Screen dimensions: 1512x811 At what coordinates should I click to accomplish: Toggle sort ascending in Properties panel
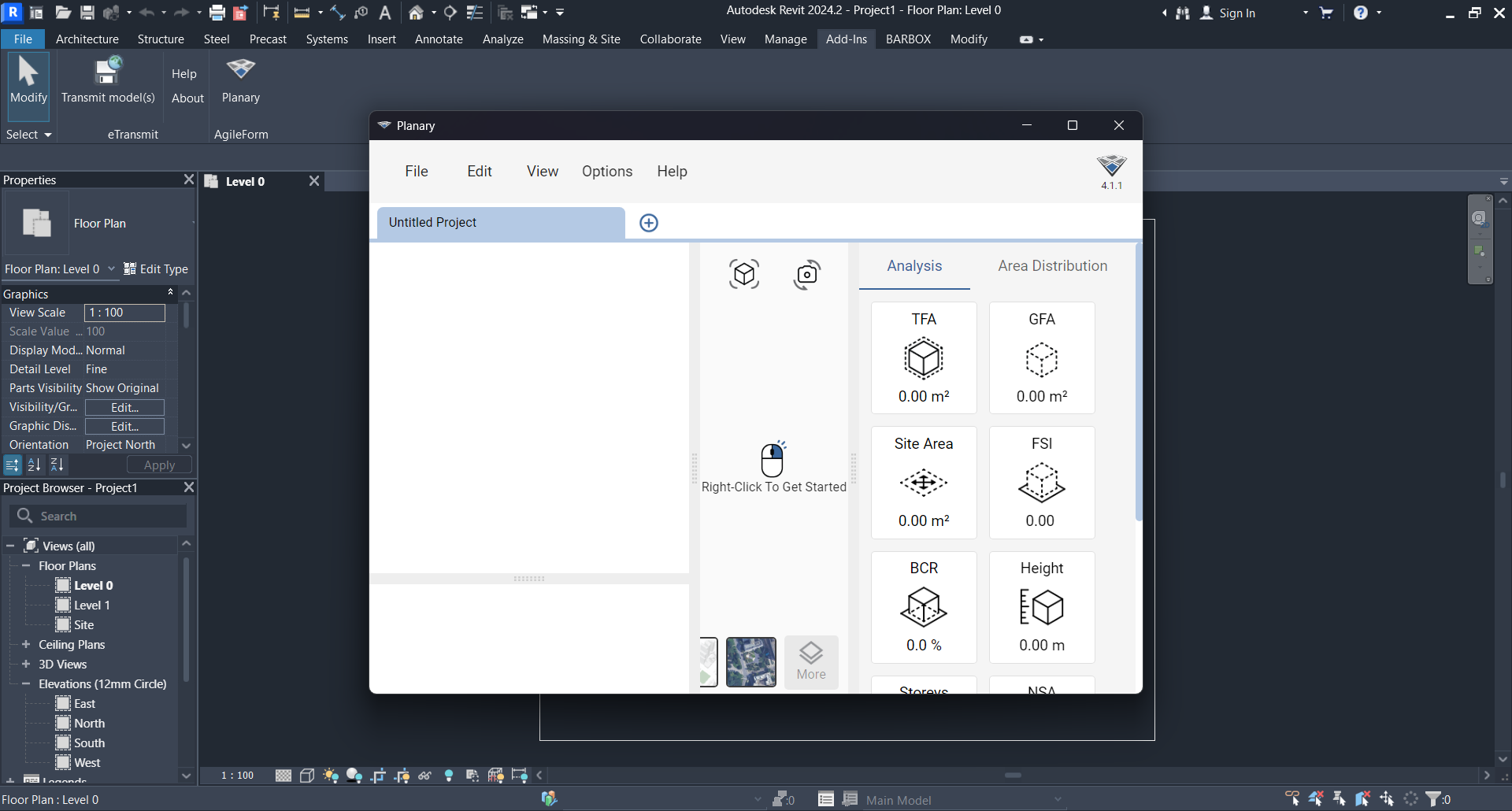tap(34, 465)
